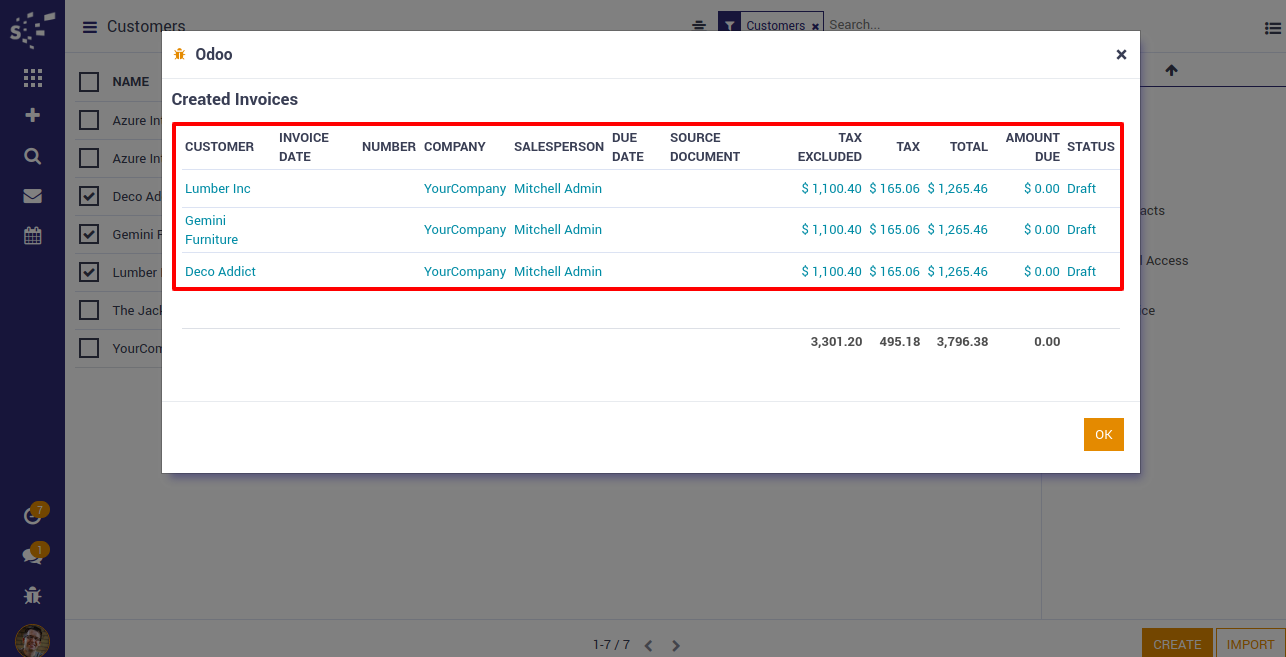Click OK to dismiss Created Invoices
The image size is (1286, 657).
1104,435
